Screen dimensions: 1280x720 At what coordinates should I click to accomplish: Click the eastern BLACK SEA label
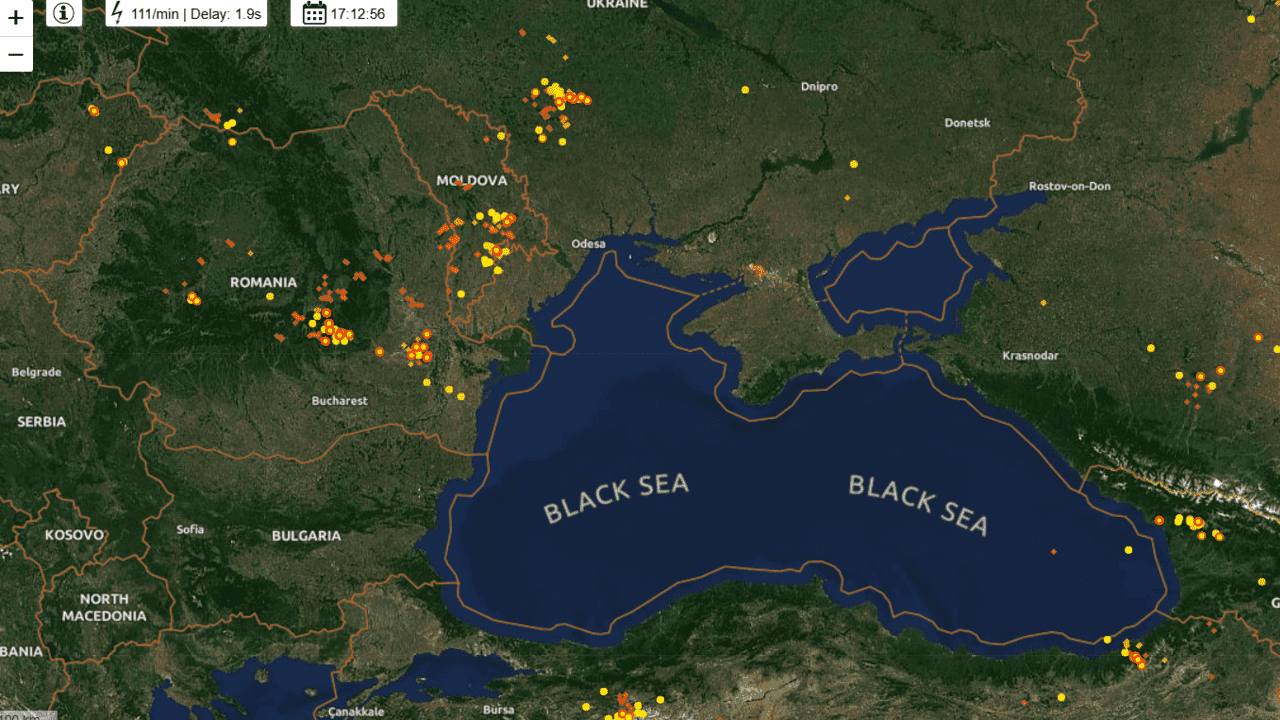pos(918,505)
